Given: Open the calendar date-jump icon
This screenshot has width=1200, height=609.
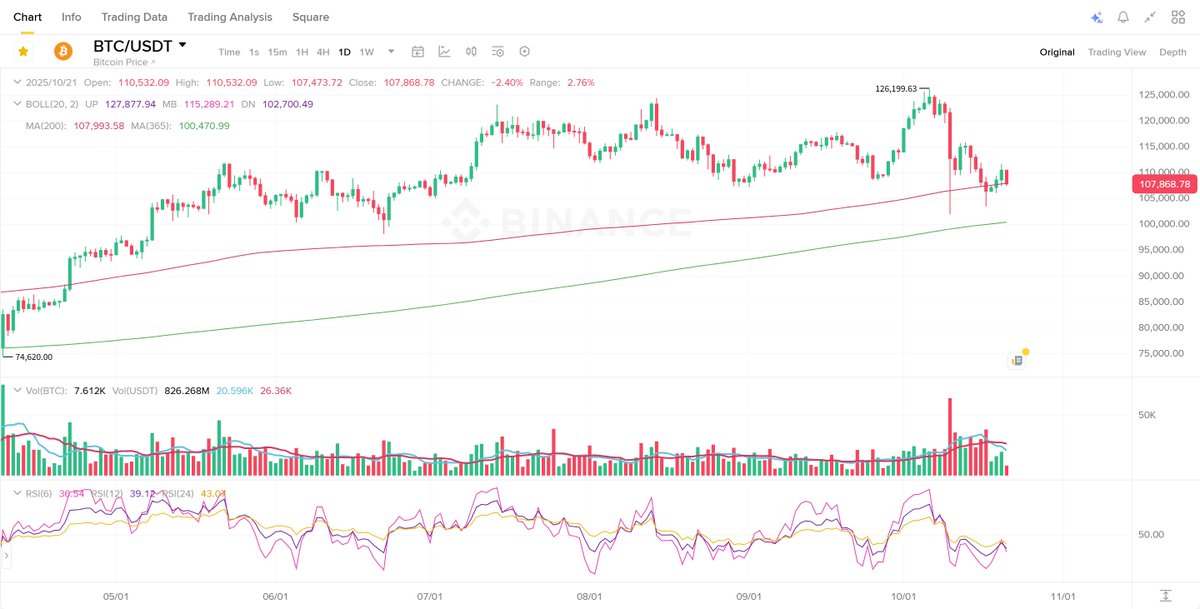Looking at the screenshot, I should pyautogui.click(x=418, y=52).
